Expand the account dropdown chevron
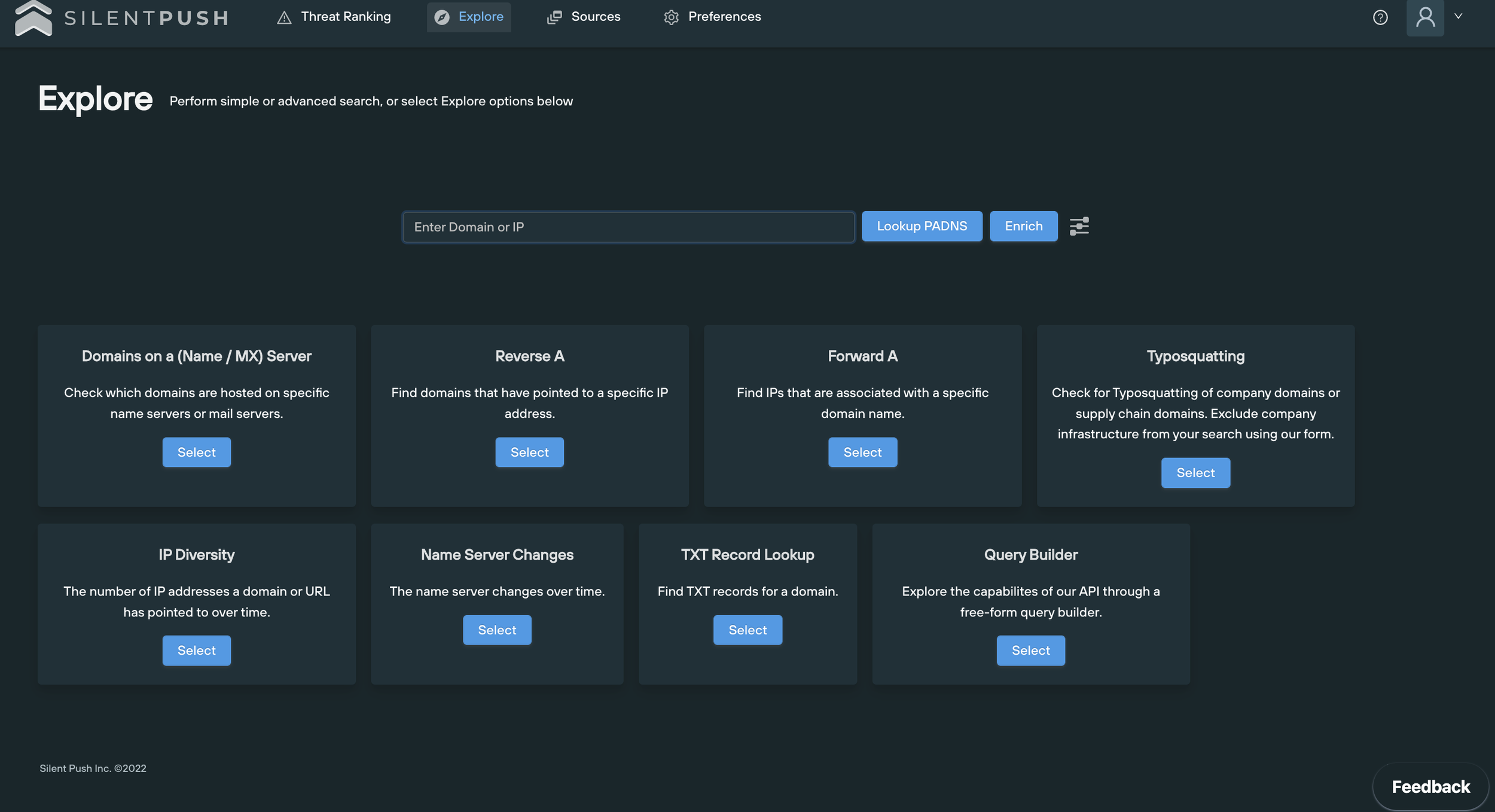 click(1458, 16)
